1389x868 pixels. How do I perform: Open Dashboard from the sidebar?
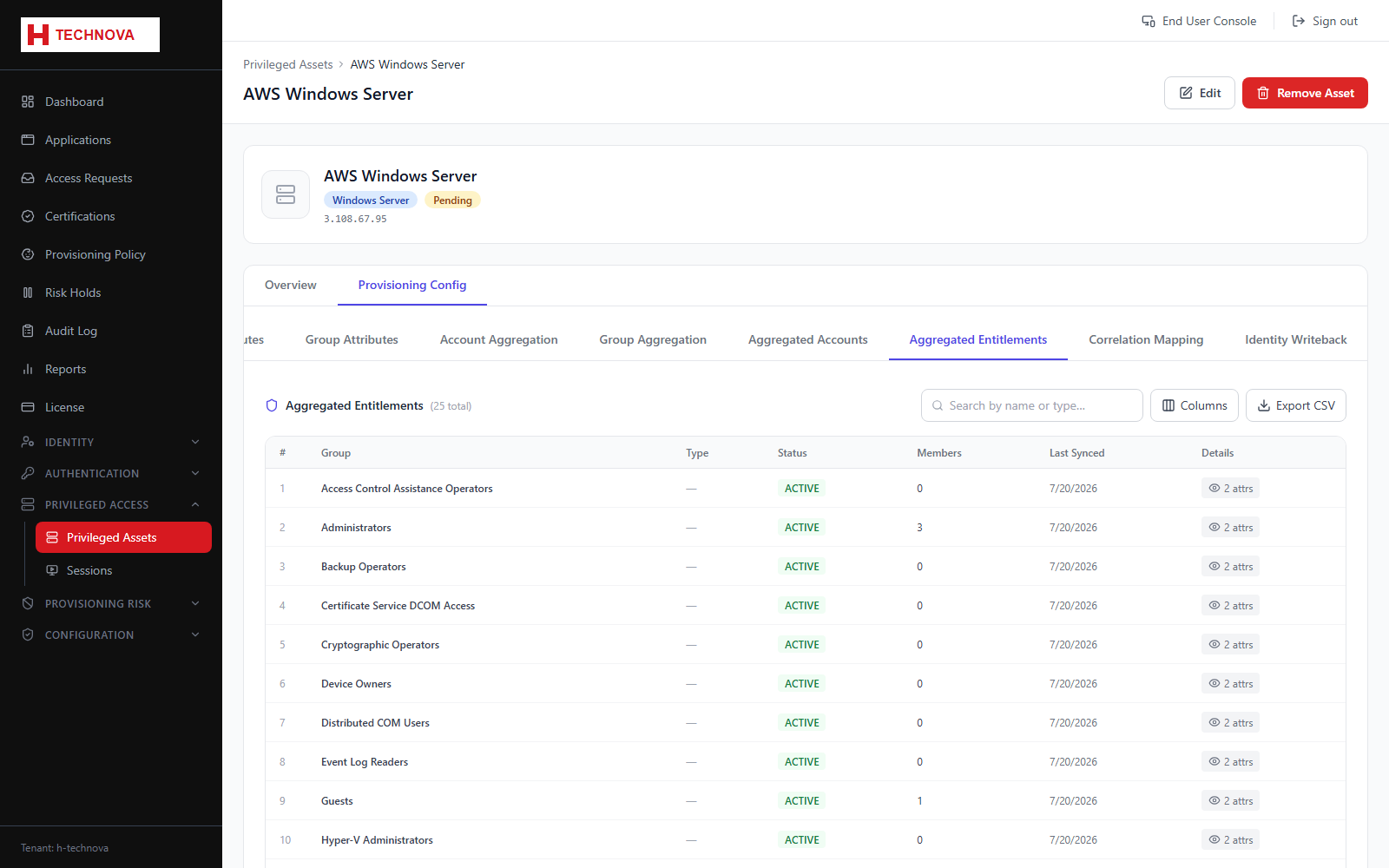111,102
